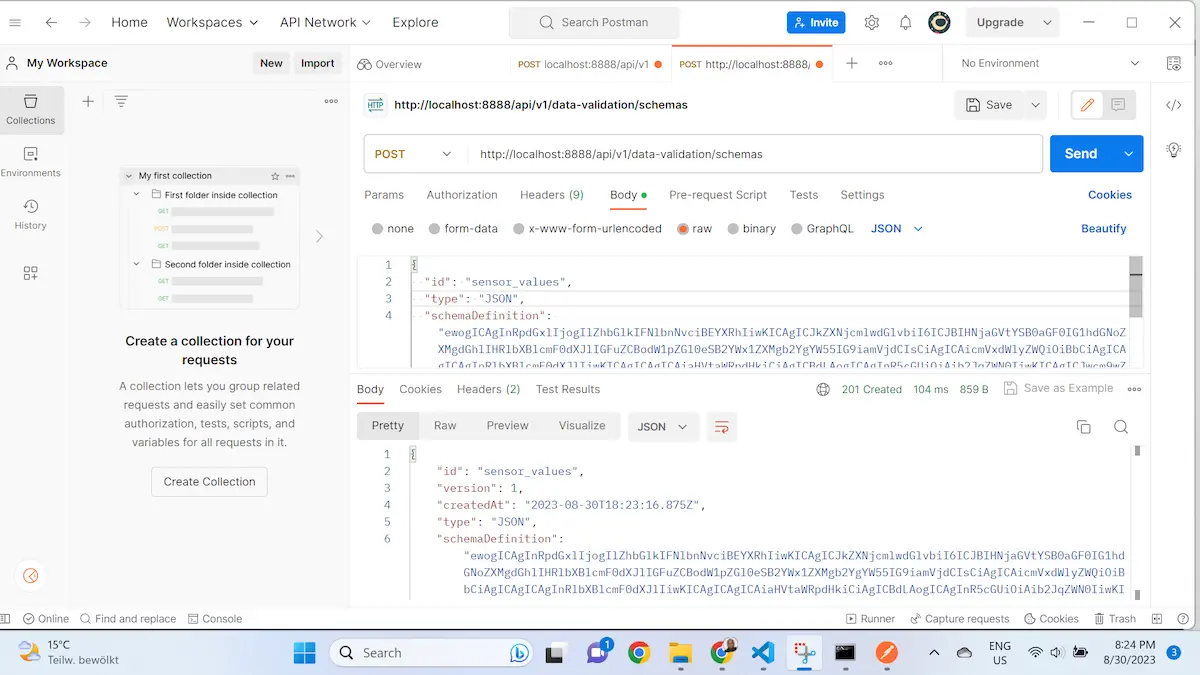Screen dimensions: 1200x675
Task: Open the Collections sidebar panel
Action: point(31,110)
